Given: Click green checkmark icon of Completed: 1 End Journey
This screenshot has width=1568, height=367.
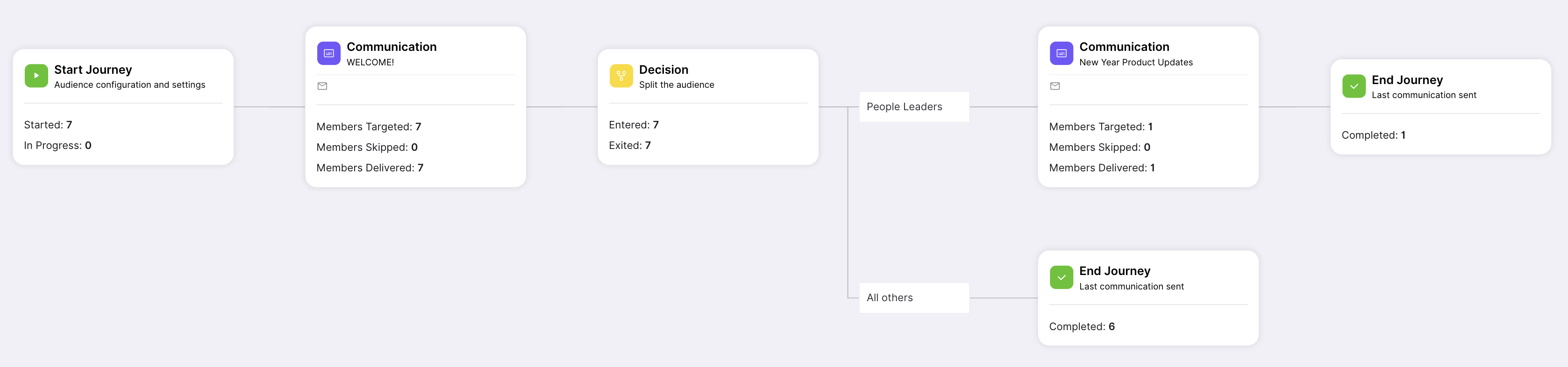Looking at the screenshot, I should (x=1353, y=86).
